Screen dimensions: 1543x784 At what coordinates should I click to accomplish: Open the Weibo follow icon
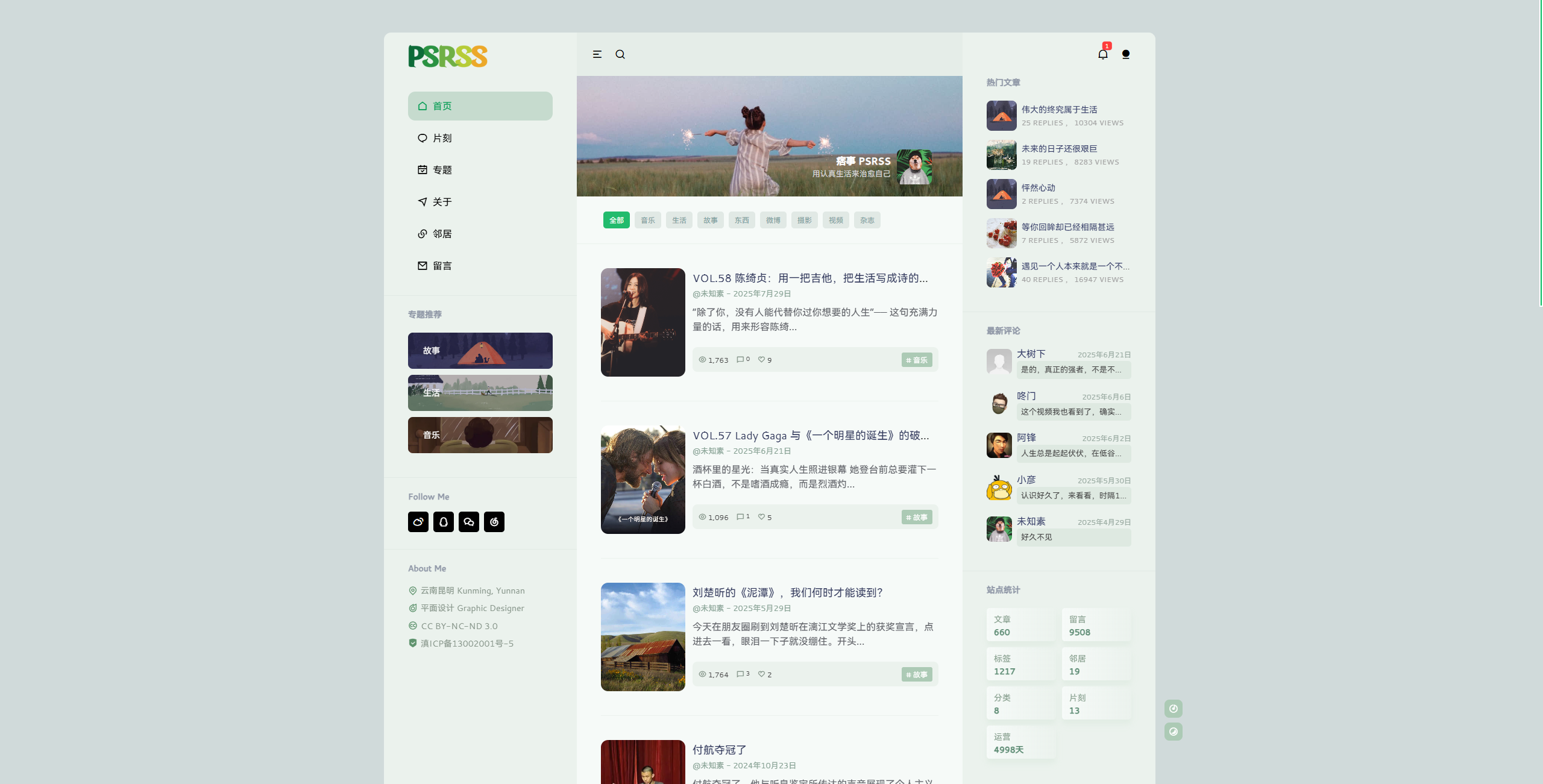click(x=419, y=522)
